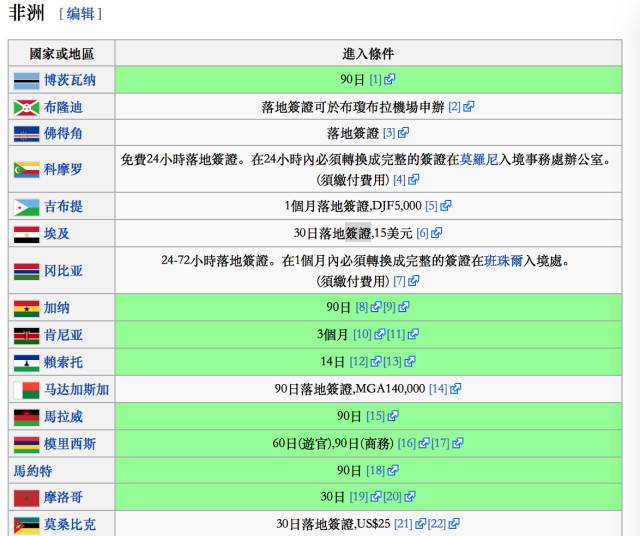The height and width of the screenshot is (536, 640).
Task: Click the external link icon after reference [1]
Action: coord(390,80)
